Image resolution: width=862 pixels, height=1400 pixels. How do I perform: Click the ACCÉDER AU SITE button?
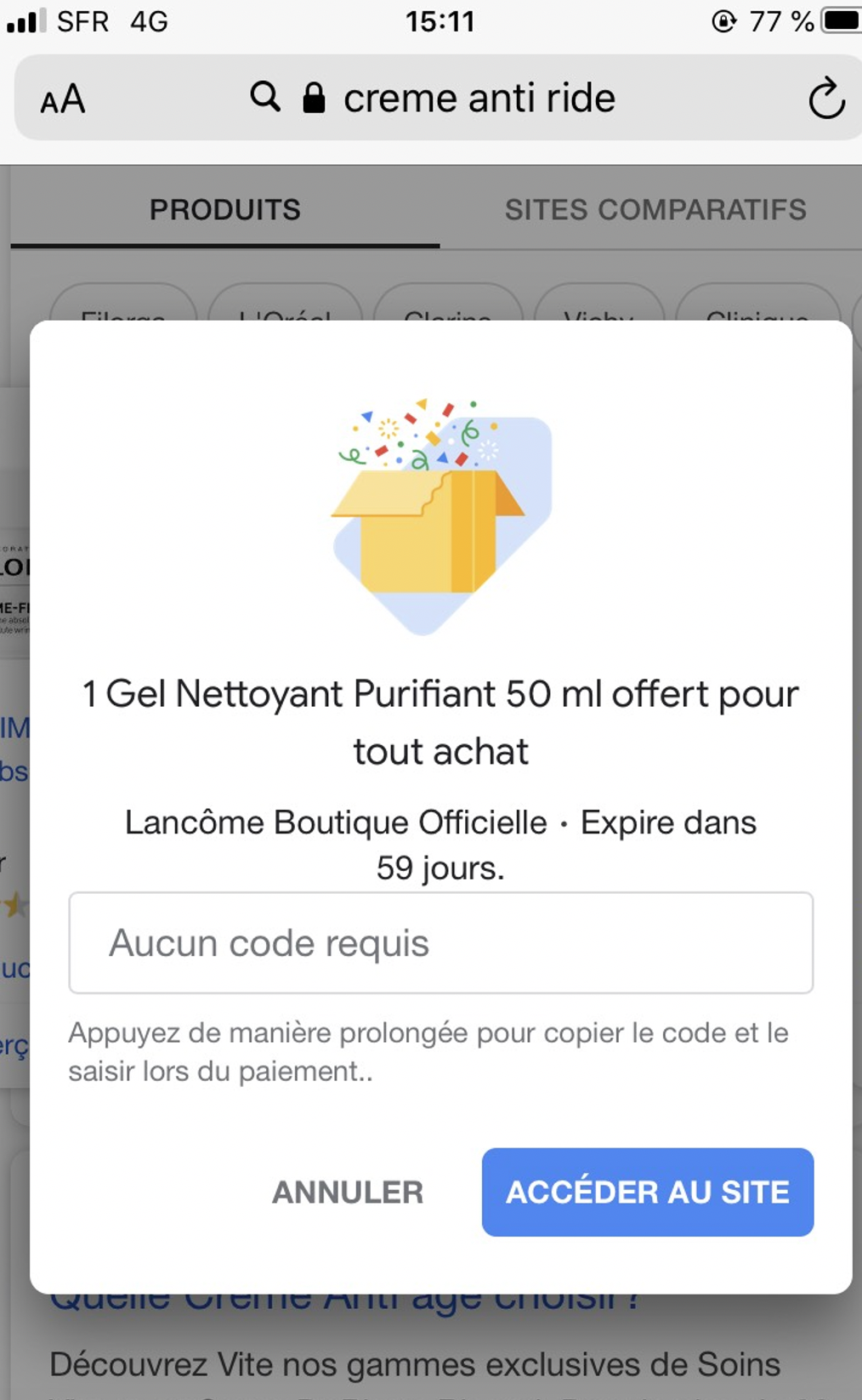(x=647, y=1192)
